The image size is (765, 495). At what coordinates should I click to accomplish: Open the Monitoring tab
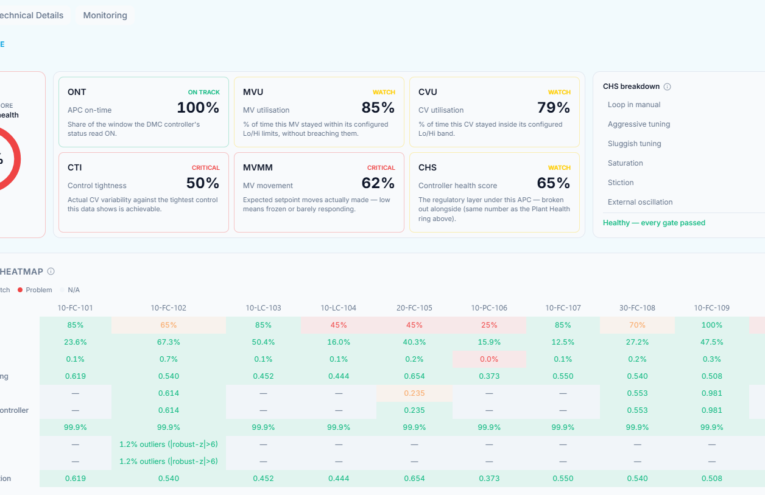pos(105,15)
